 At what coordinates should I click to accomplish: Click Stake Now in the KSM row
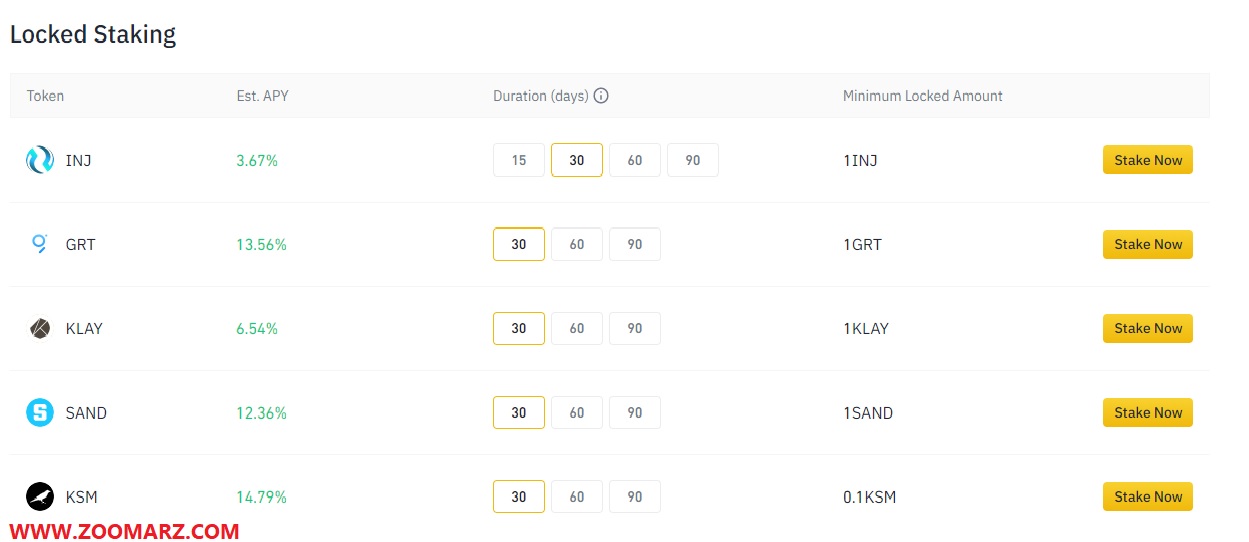(x=1148, y=496)
